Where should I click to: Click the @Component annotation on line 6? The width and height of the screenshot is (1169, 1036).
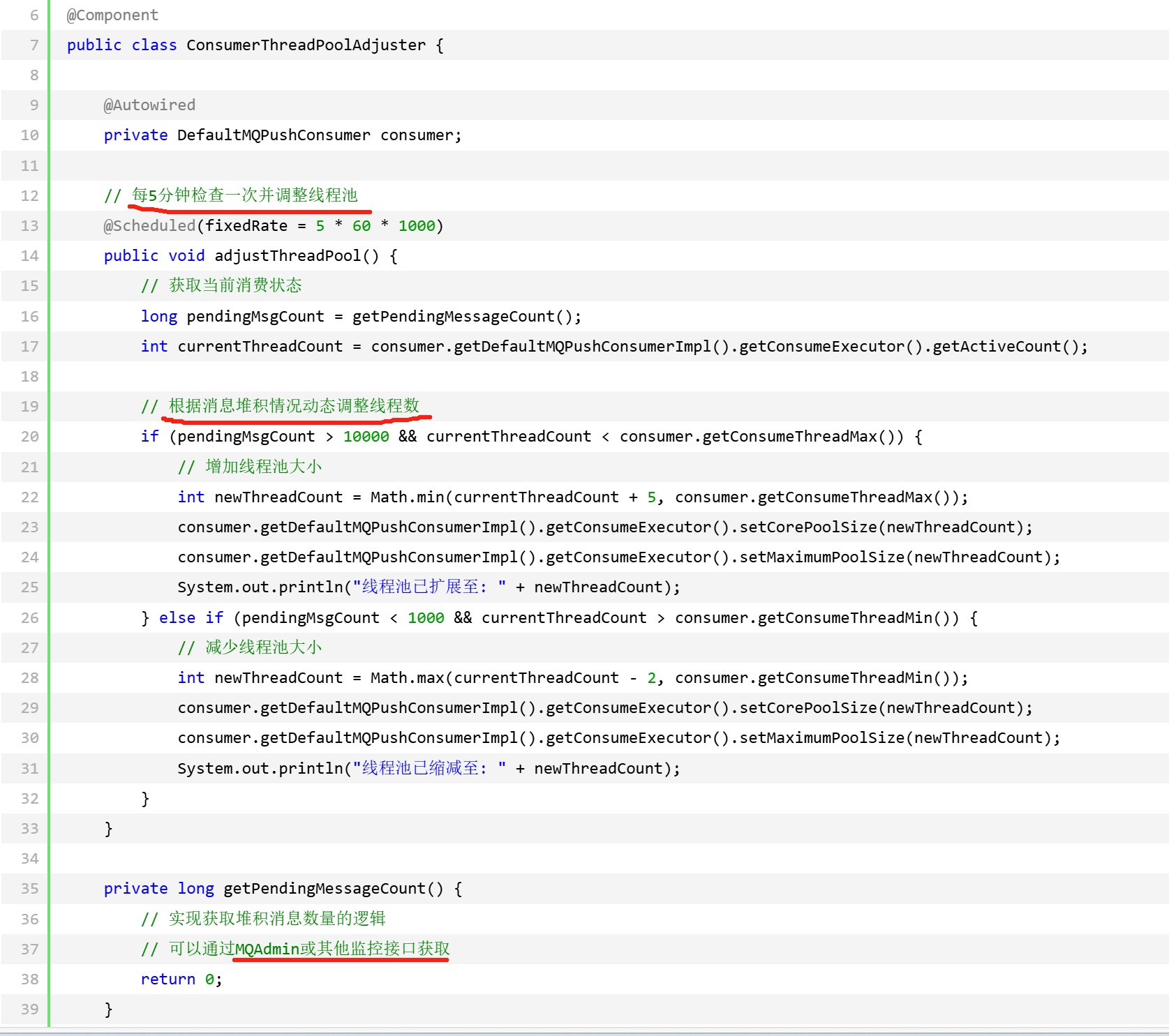112,15
